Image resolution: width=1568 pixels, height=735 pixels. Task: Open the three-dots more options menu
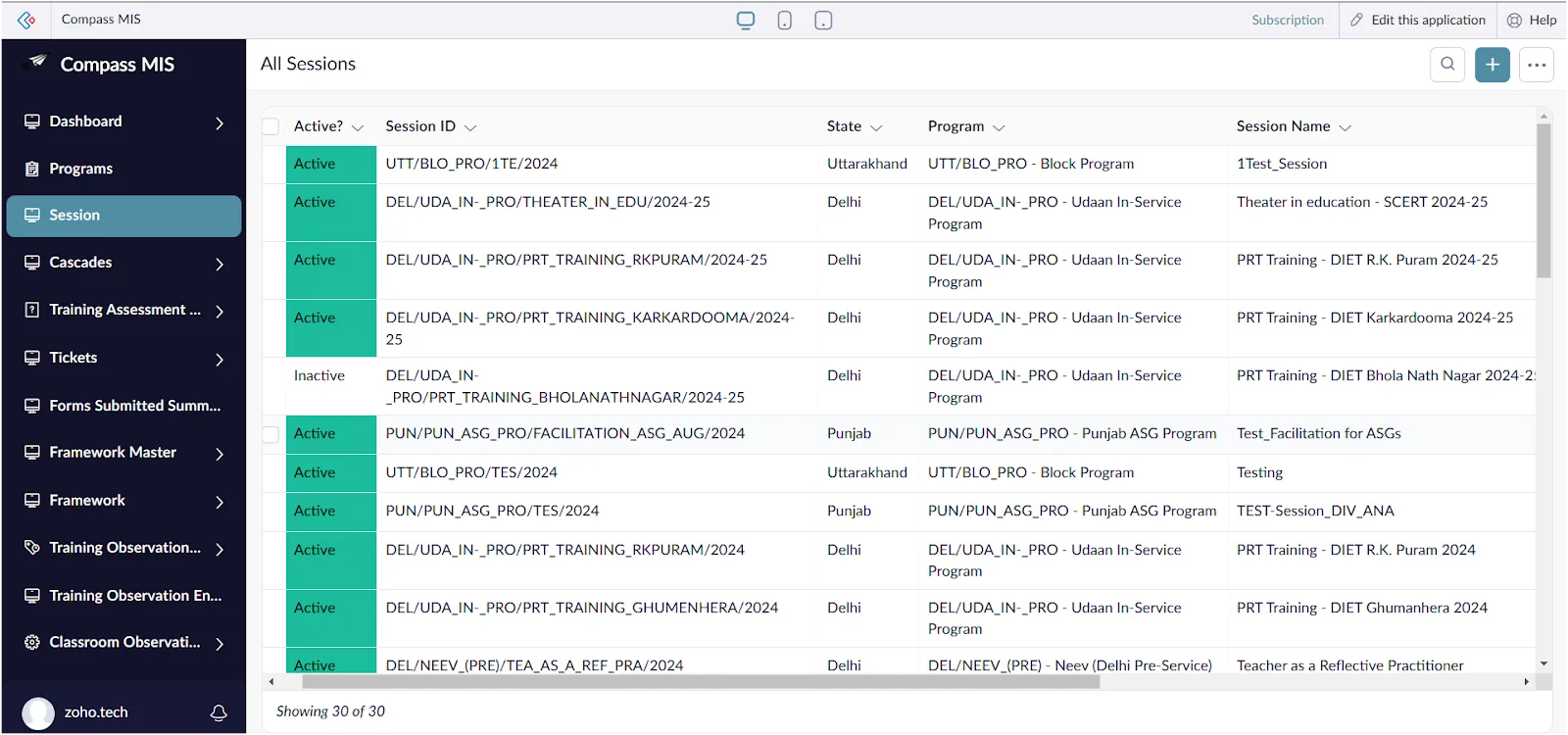(1537, 65)
